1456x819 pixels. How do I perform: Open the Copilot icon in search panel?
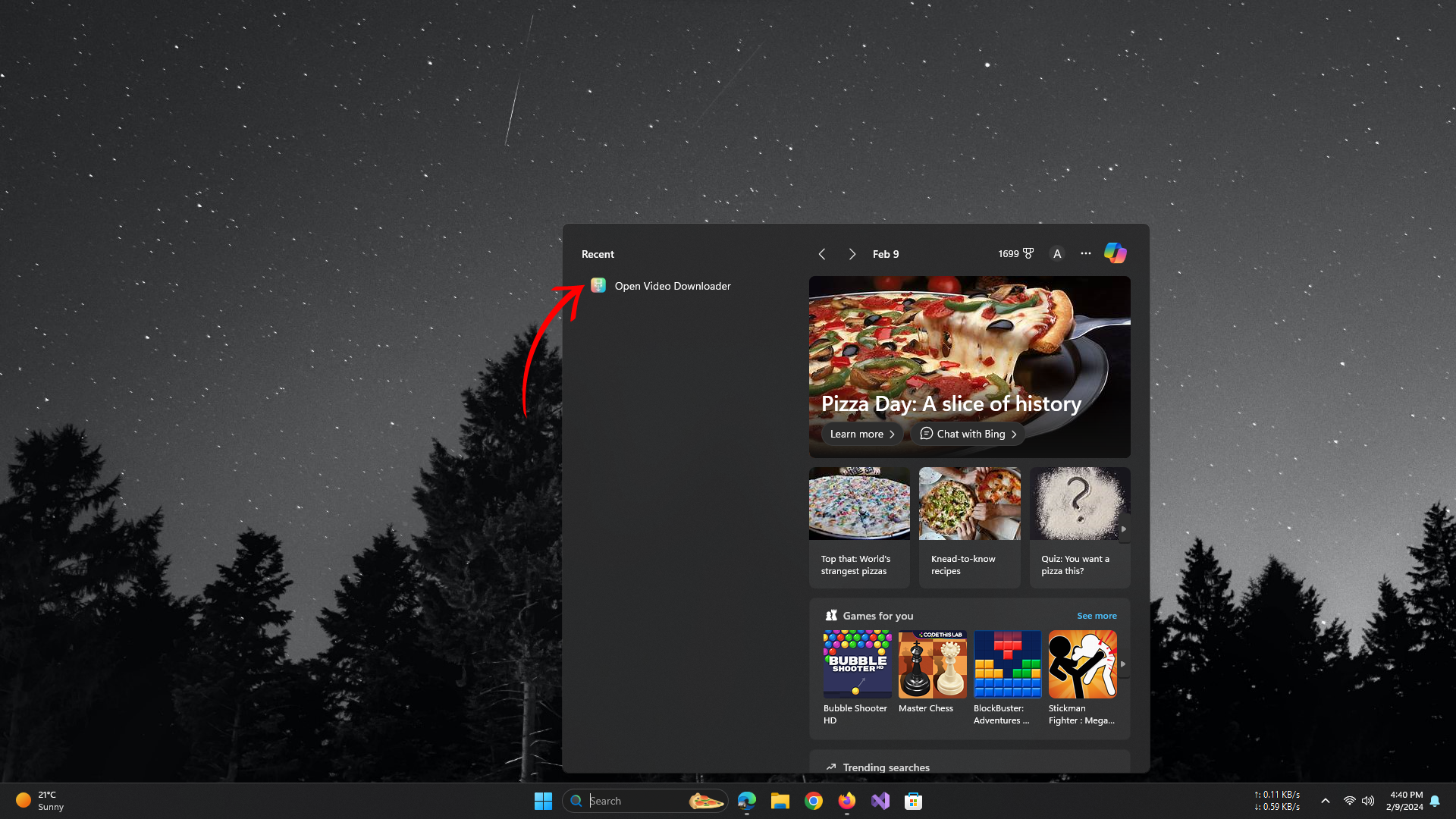click(1115, 253)
